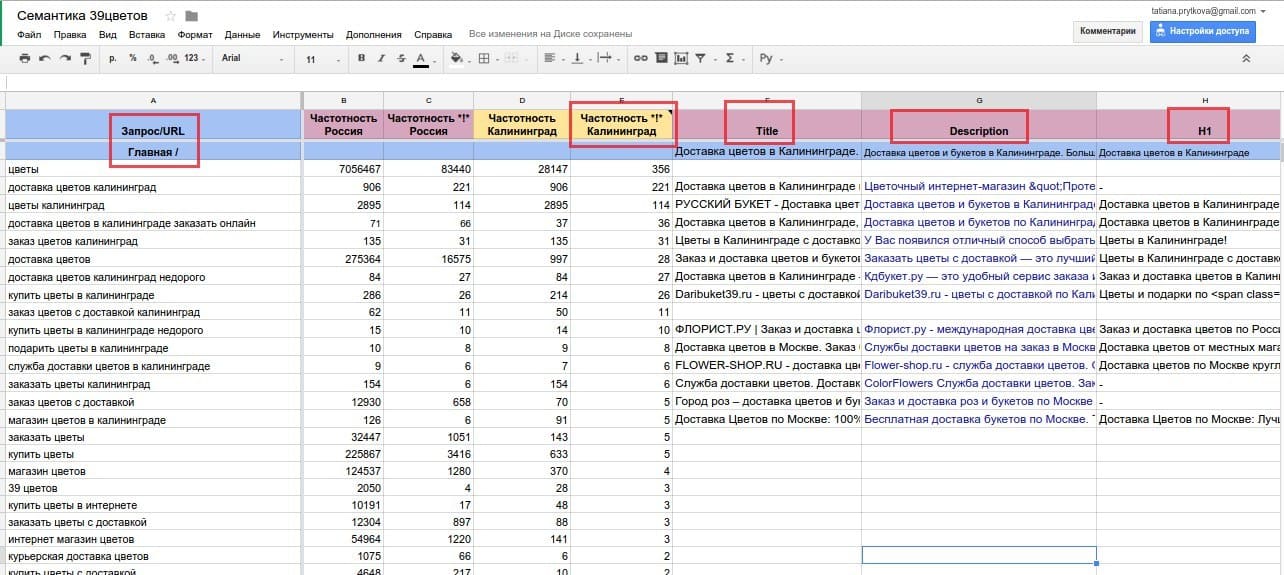Select the 'Daribuket39.ru' description cell
The width and height of the screenshot is (1284, 575).
pyautogui.click(x=979, y=294)
